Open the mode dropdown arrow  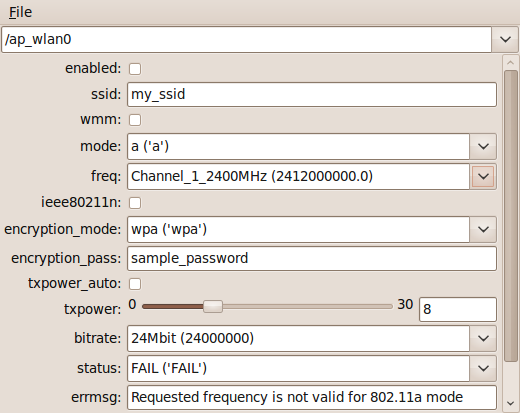pos(483,146)
